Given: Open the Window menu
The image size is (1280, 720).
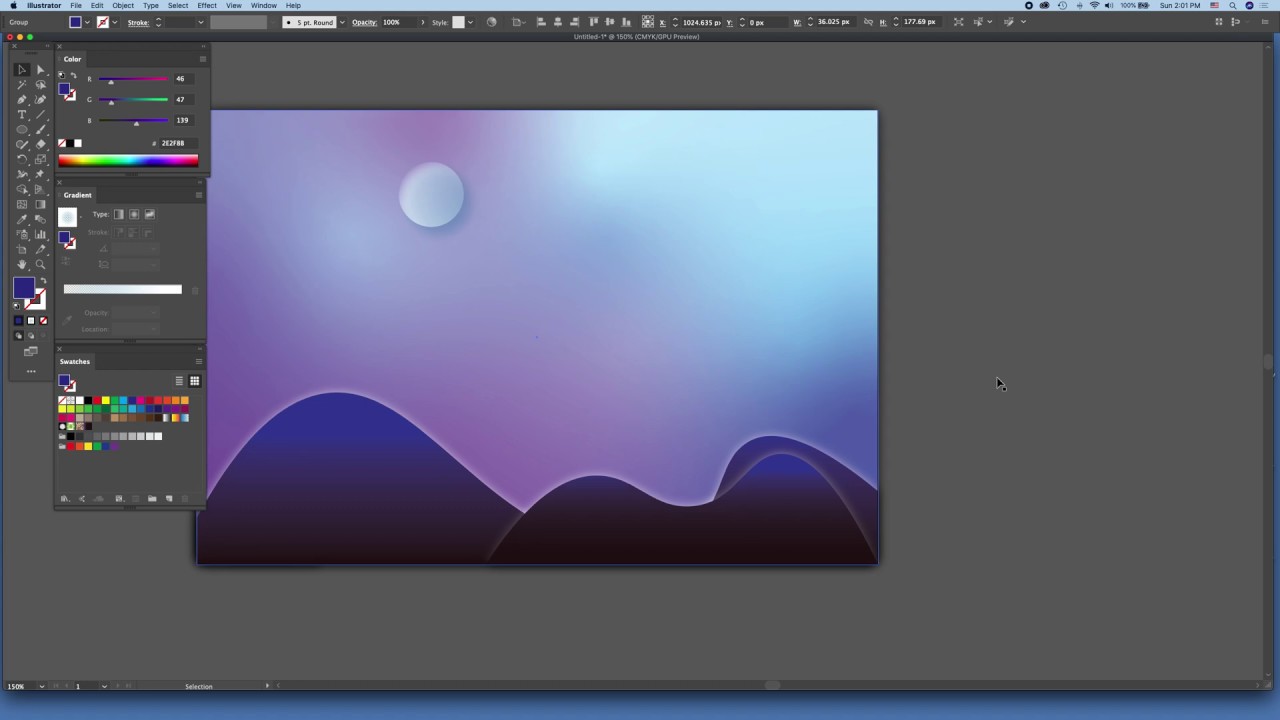Looking at the screenshot, I should coord(264,5).
